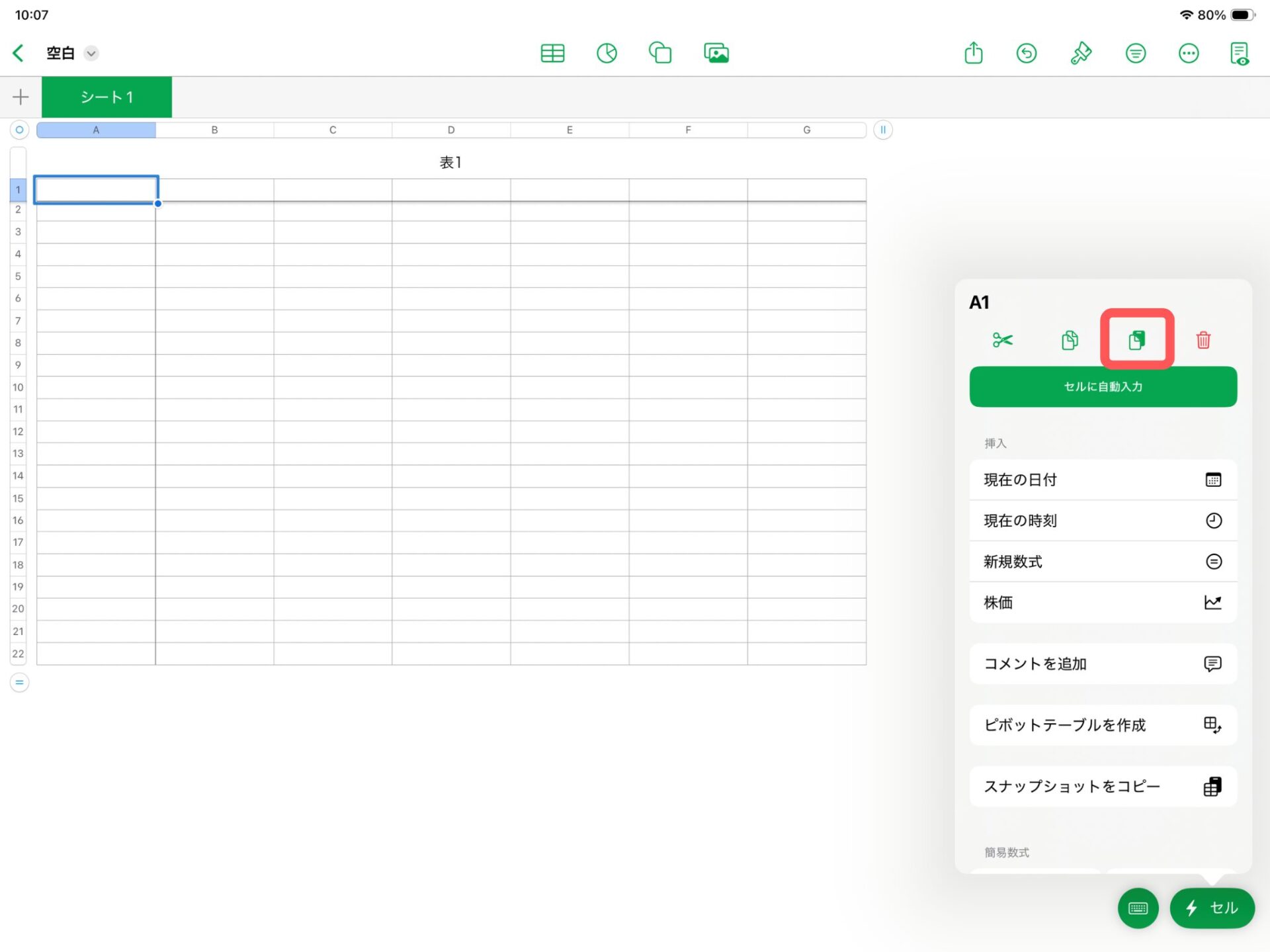Viewport: 1270px width, 952px height.
Task: Open the organize filter menu icon
Action: (x=1135, y=53)
